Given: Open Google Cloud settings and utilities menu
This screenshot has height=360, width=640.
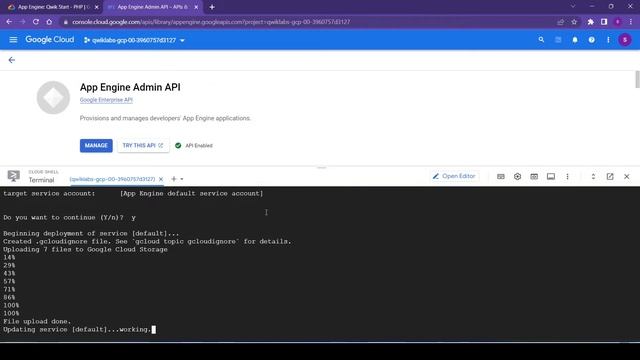Looking at the screenshot, I should tap(608, 40).
